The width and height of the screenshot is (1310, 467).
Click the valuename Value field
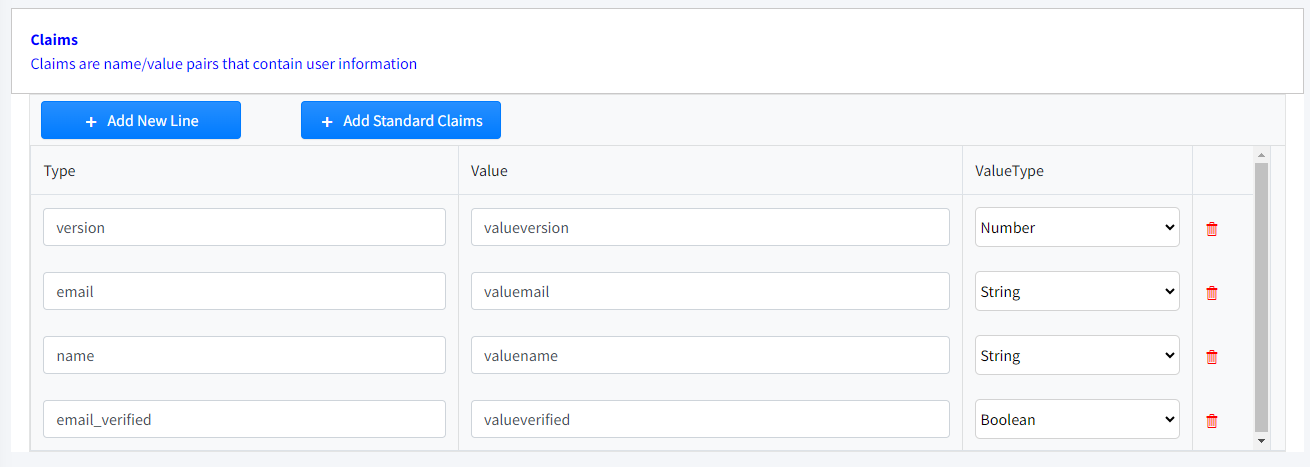(x=710, y=355)
